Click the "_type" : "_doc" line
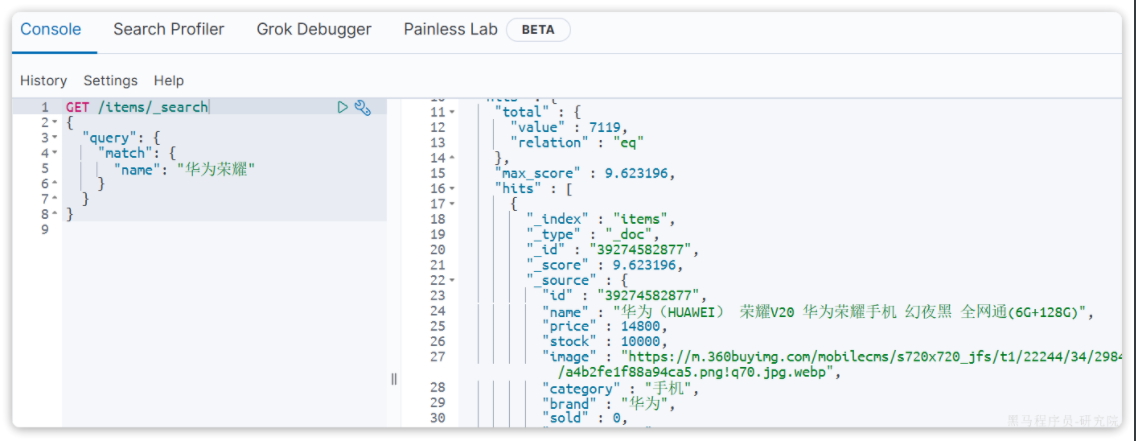The width and height of the screenshot is (1136, 441). pyautogui.click(x=593, y=235)
